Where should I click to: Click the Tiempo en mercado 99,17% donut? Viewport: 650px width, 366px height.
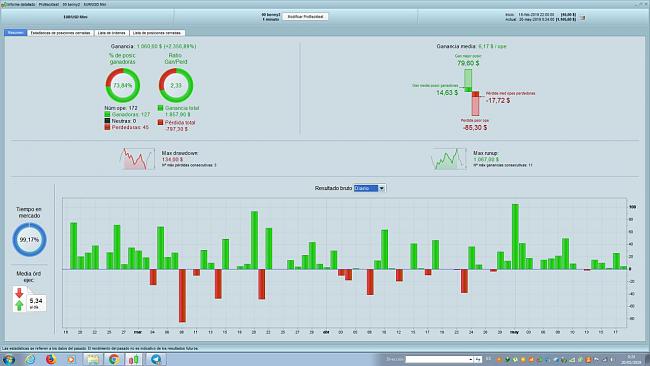[29, 240]
